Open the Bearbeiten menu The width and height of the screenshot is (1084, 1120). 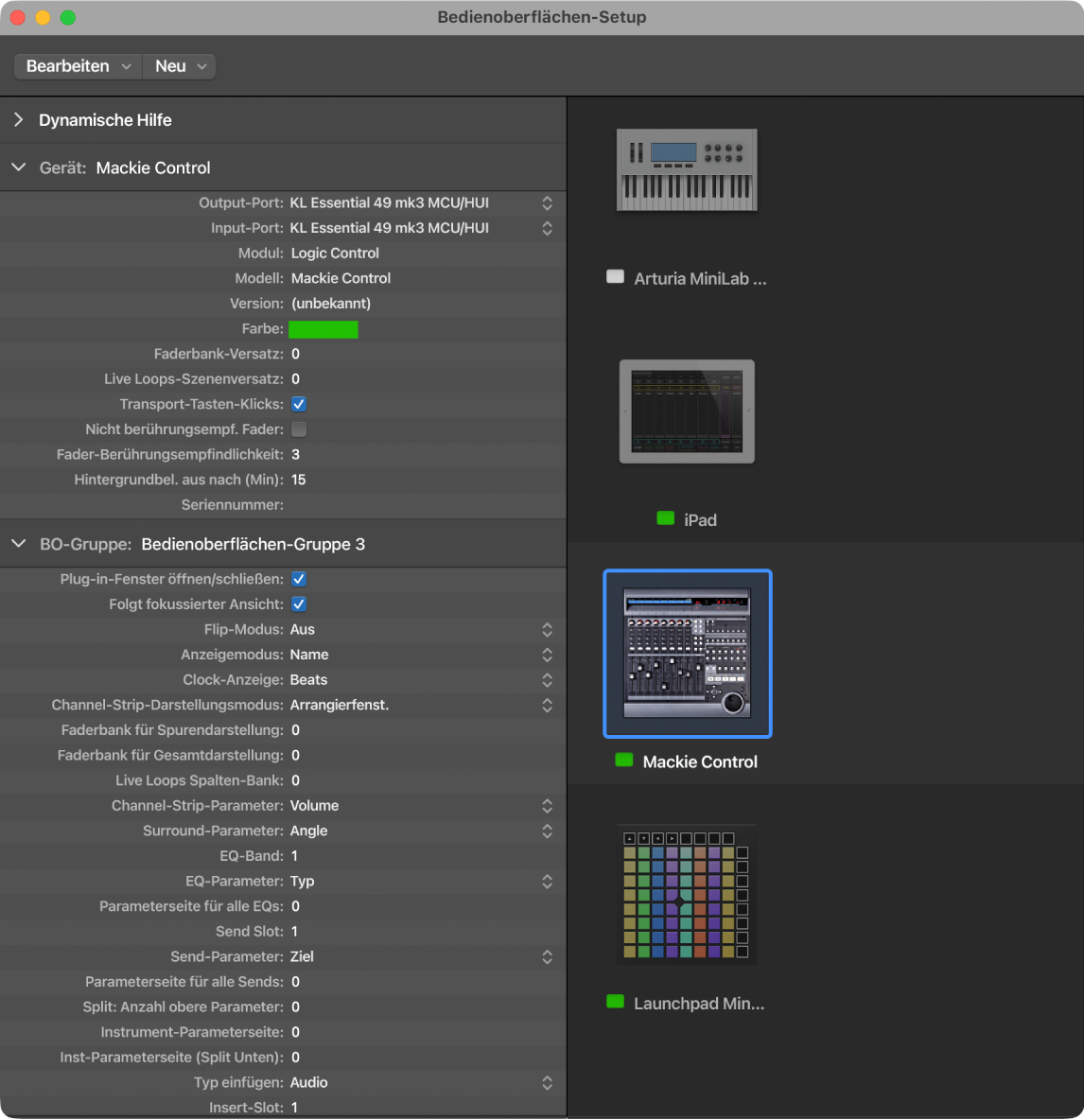pyautogui.click(x=78, y=66)
